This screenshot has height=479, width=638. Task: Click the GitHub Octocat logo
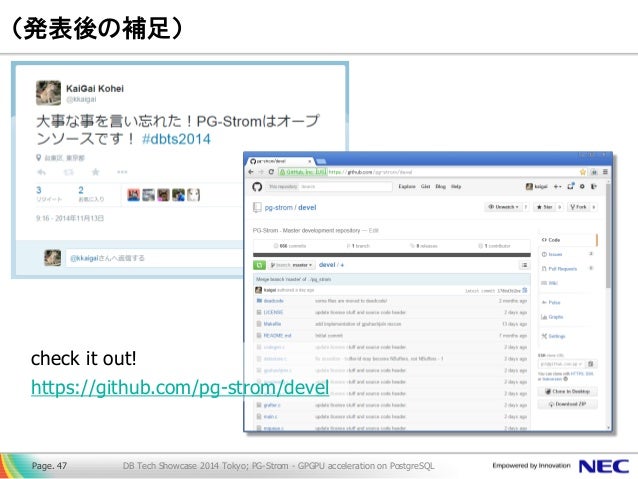(257, 186)
